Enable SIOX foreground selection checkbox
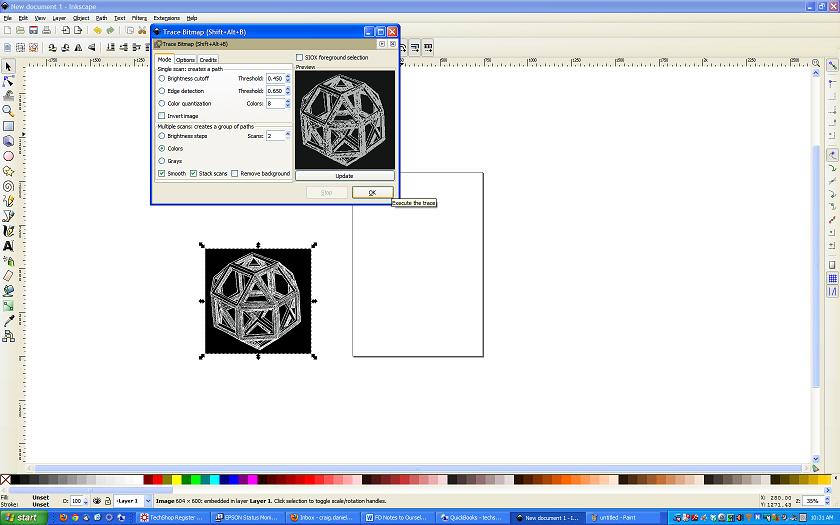Image resolution: width=840 pixels, height=525 pixels. click(299, 57)
